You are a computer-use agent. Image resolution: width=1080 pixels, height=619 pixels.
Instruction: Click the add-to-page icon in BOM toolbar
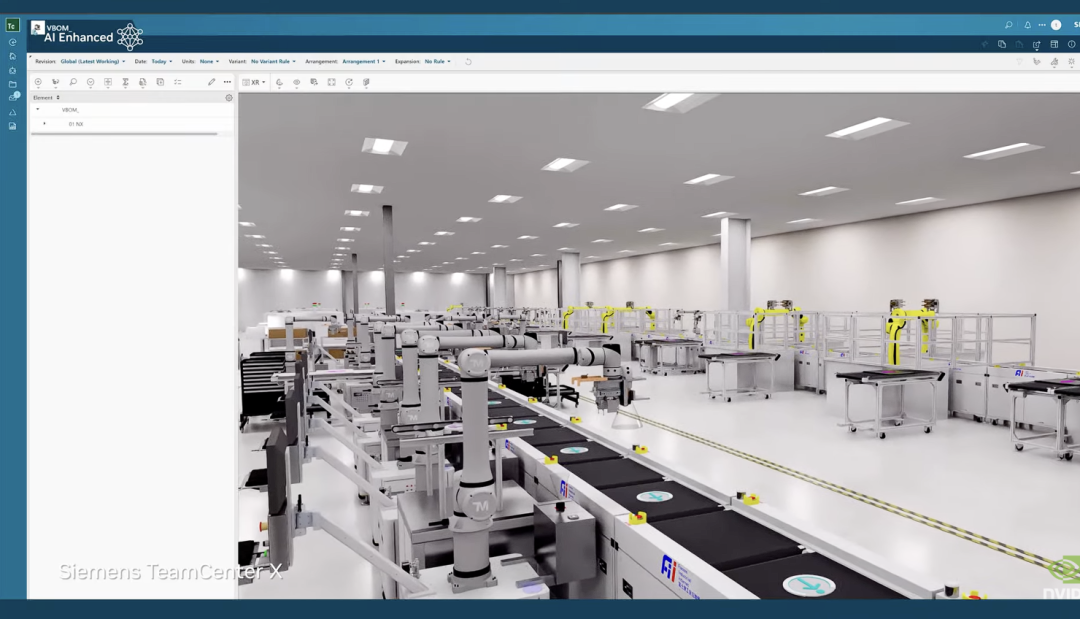160,82
